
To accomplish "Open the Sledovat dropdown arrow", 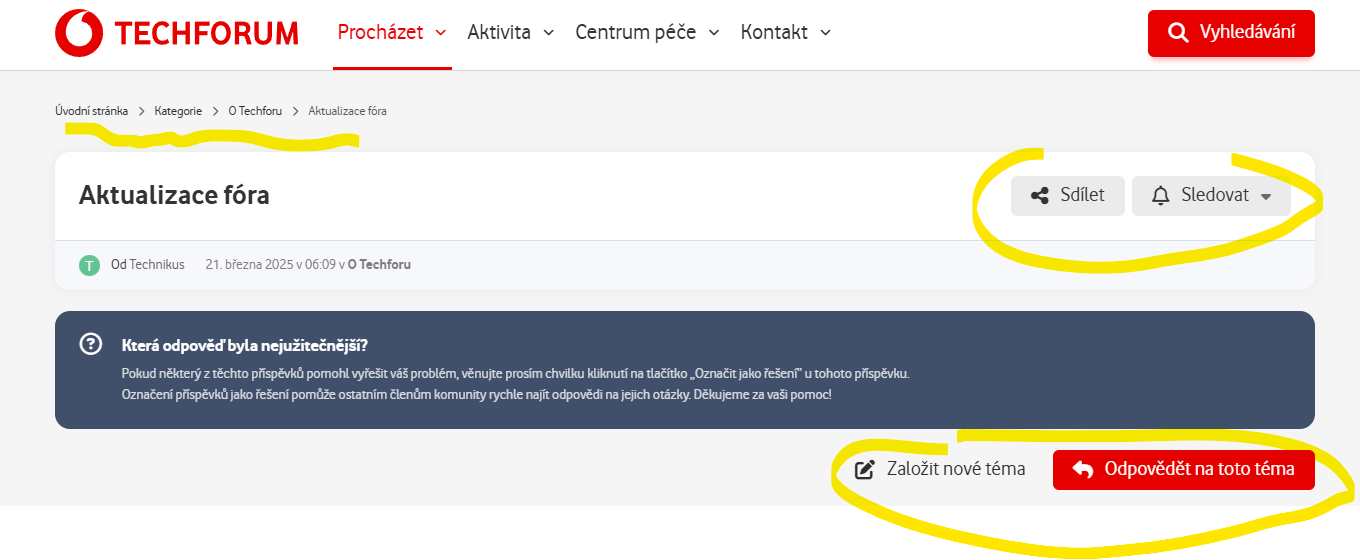I will click(1266, 197).
